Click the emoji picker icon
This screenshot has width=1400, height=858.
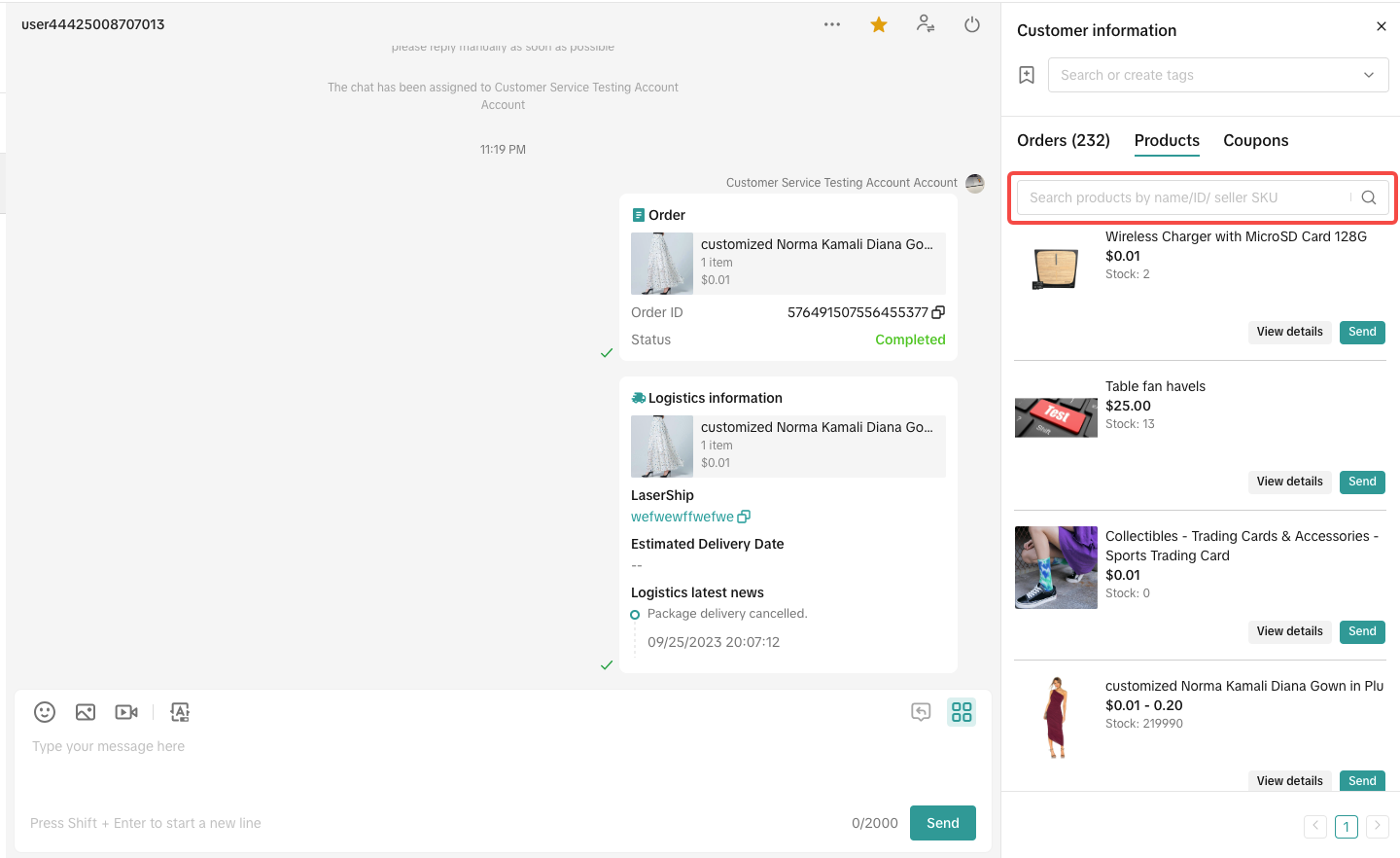tap(45, 712)
